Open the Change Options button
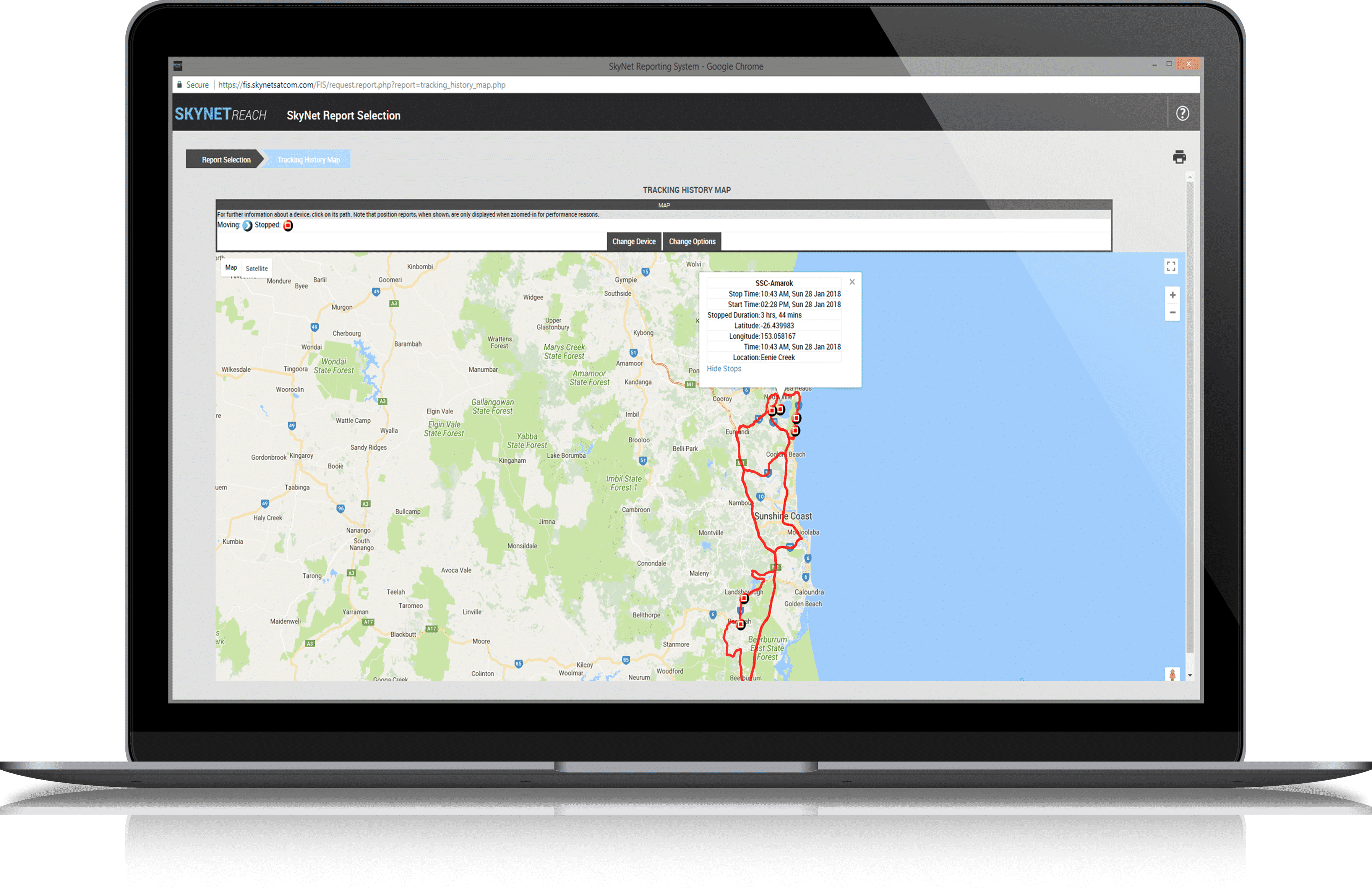This screenshot has height=888, width=1372. (692, 241)
